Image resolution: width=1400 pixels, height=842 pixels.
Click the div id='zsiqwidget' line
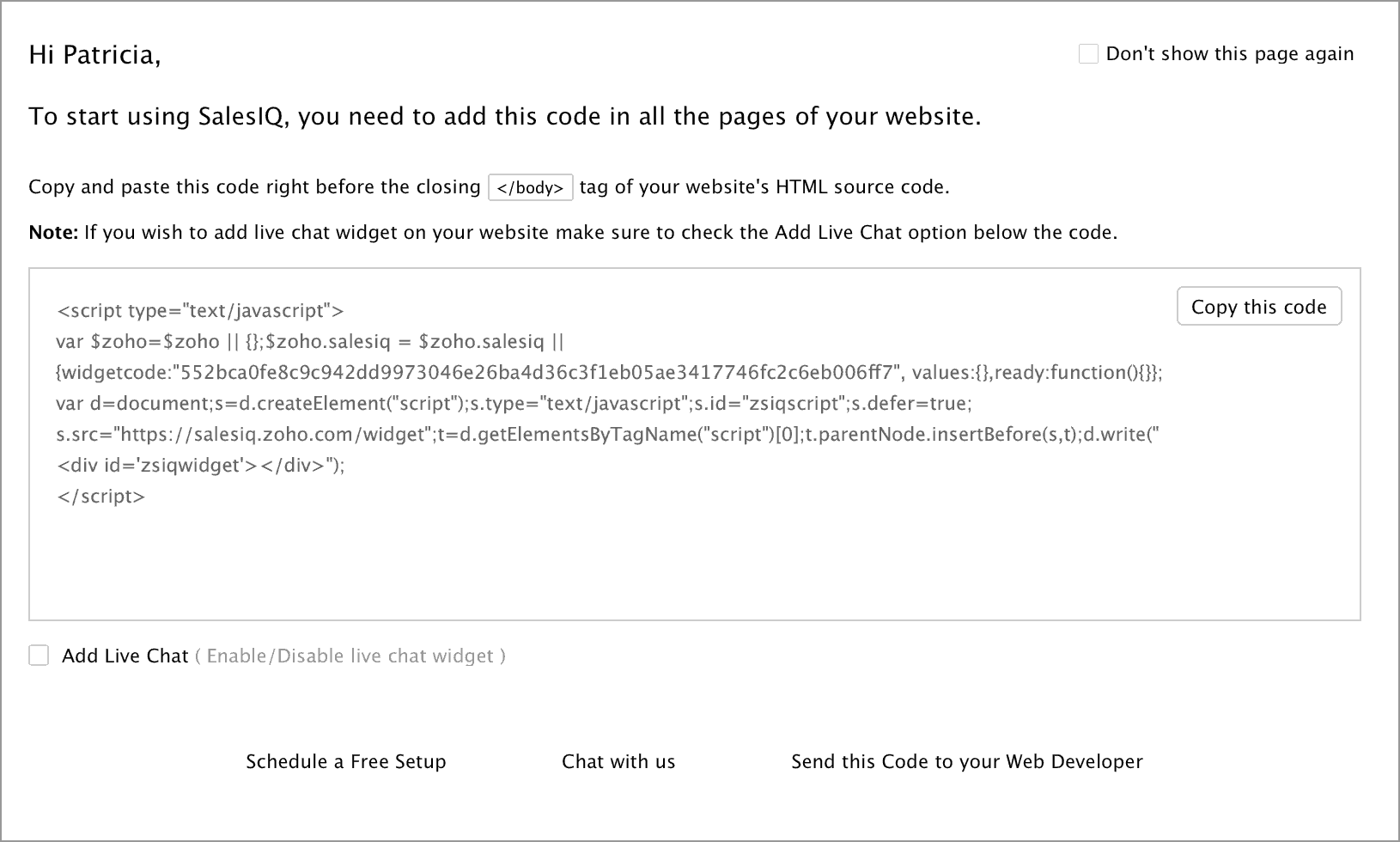[200, 465]
